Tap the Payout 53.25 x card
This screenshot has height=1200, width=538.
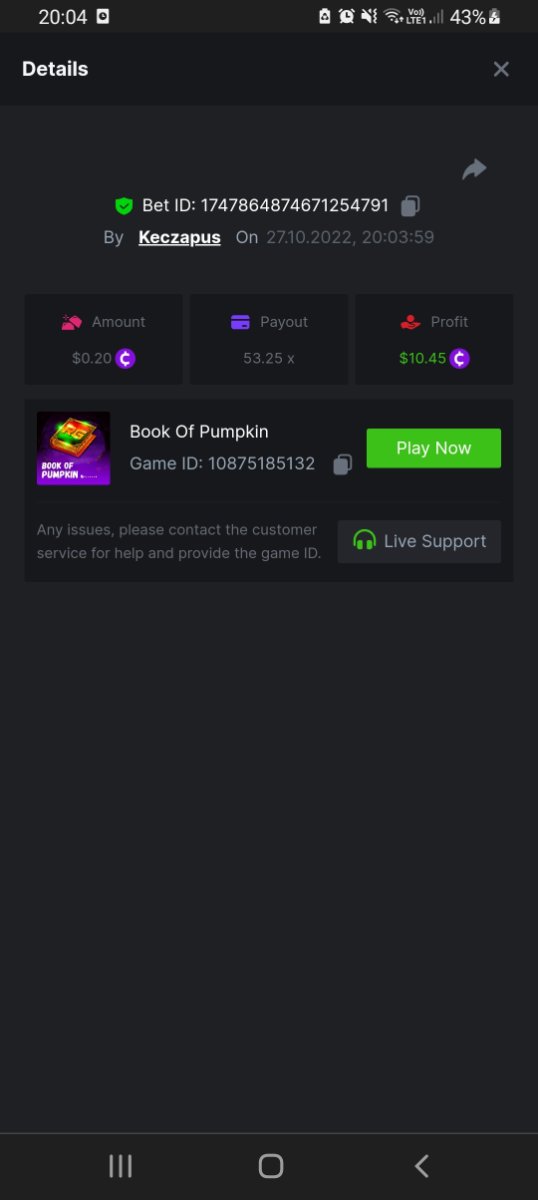269,339
